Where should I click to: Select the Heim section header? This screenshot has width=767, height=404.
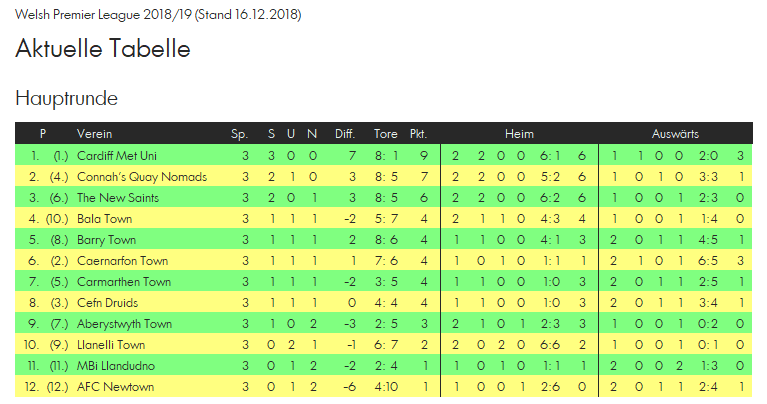(519, 134)
